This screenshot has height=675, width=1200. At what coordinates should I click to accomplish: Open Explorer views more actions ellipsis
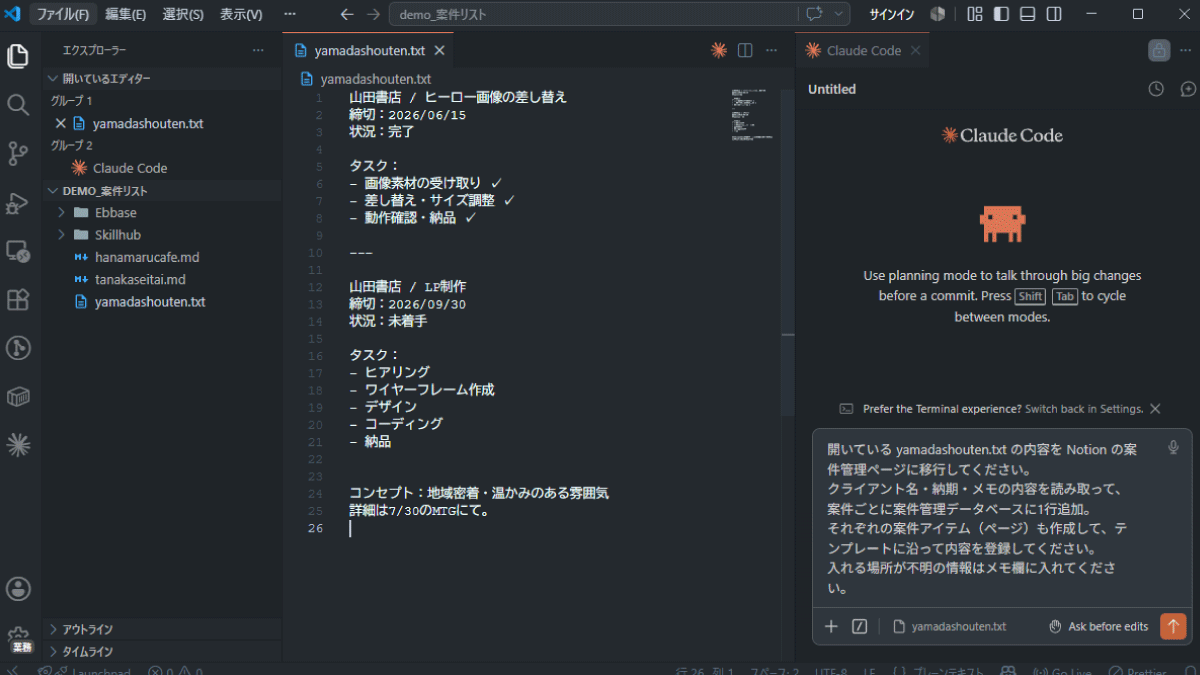(258, 50)
